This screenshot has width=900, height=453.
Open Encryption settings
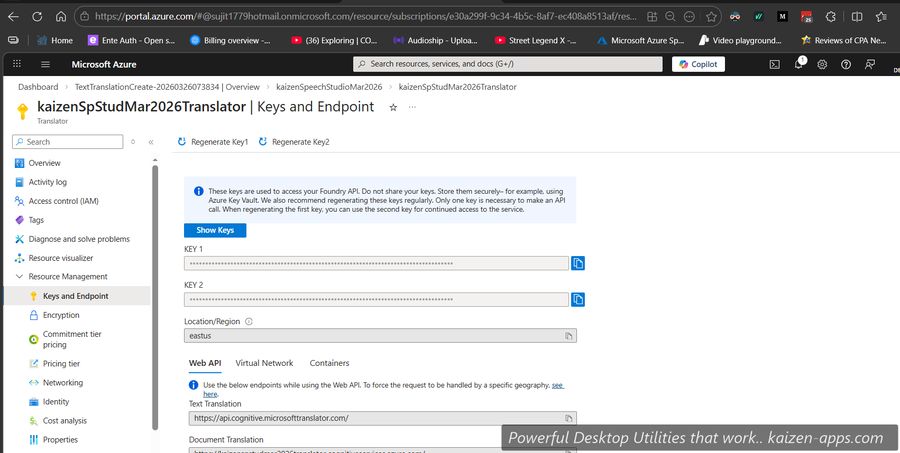(x=61, y=315)
